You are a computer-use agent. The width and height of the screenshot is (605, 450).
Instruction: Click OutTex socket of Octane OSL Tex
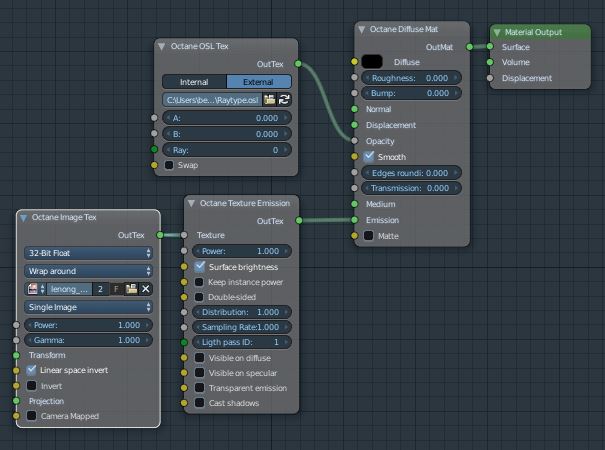(298, 64)
